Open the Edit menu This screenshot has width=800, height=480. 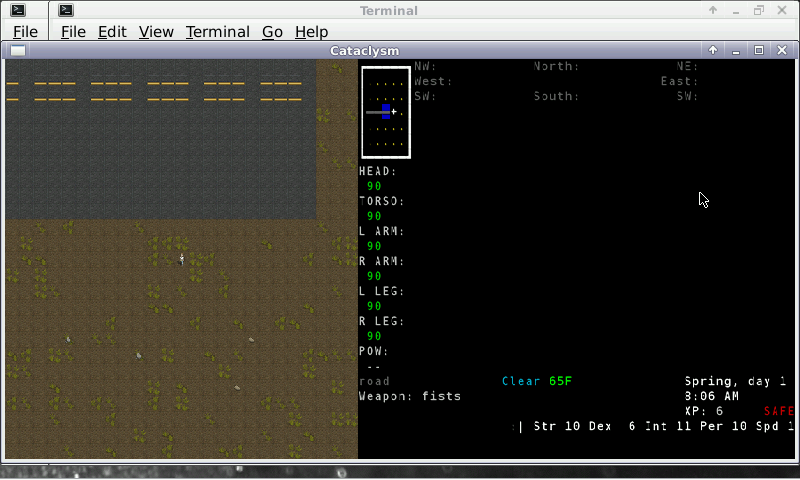pyautogui.click(x=112, y=31)
